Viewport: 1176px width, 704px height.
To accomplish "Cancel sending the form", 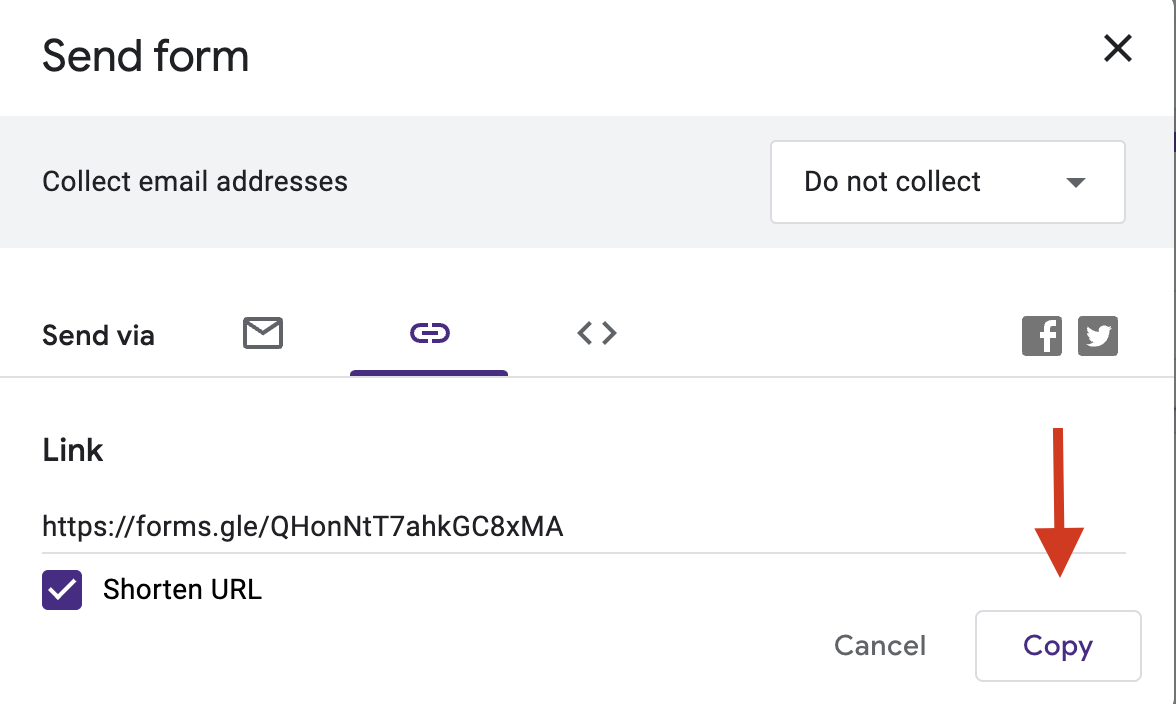I will click(880, 646).
